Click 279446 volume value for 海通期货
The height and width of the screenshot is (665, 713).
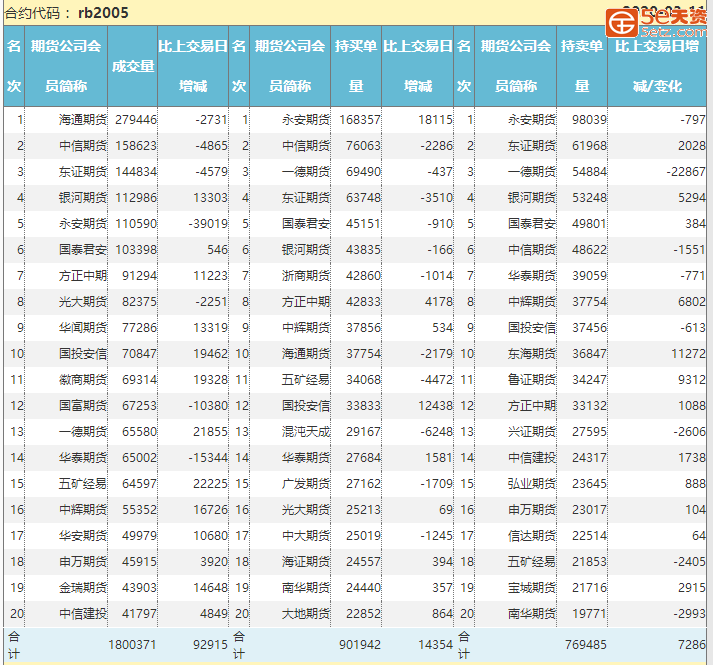pyautogui.click(x=136, y=120)
